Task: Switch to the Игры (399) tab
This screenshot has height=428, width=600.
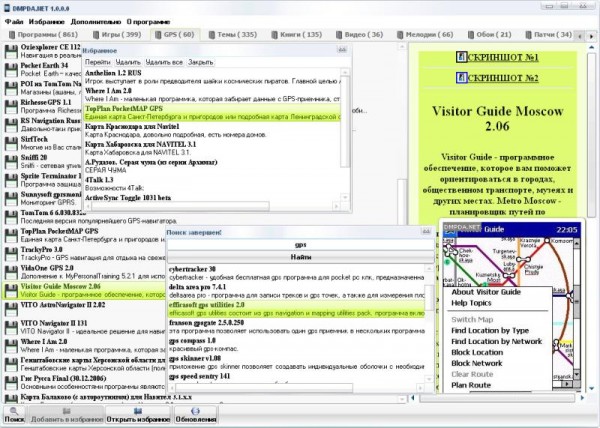Action: 117,35
